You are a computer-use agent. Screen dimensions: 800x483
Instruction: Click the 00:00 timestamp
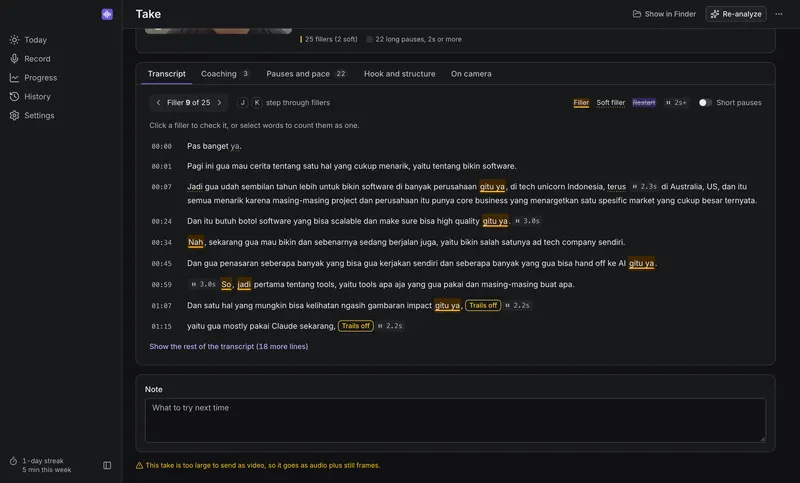[x=161, y=146]
